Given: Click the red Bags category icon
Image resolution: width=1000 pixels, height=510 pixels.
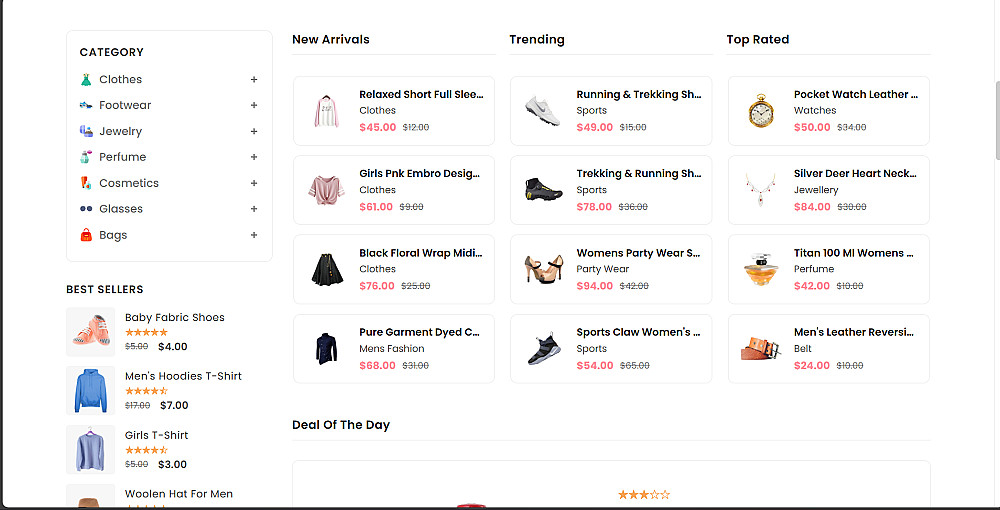Looking at the screenshot, I should [x=86, y=235].
